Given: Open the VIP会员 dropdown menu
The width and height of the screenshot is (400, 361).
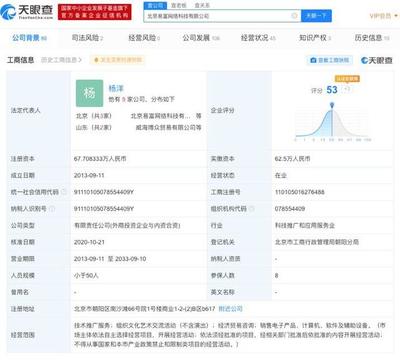Looking at the screenshot, I should pyautogui.click(x=384, y=16).
